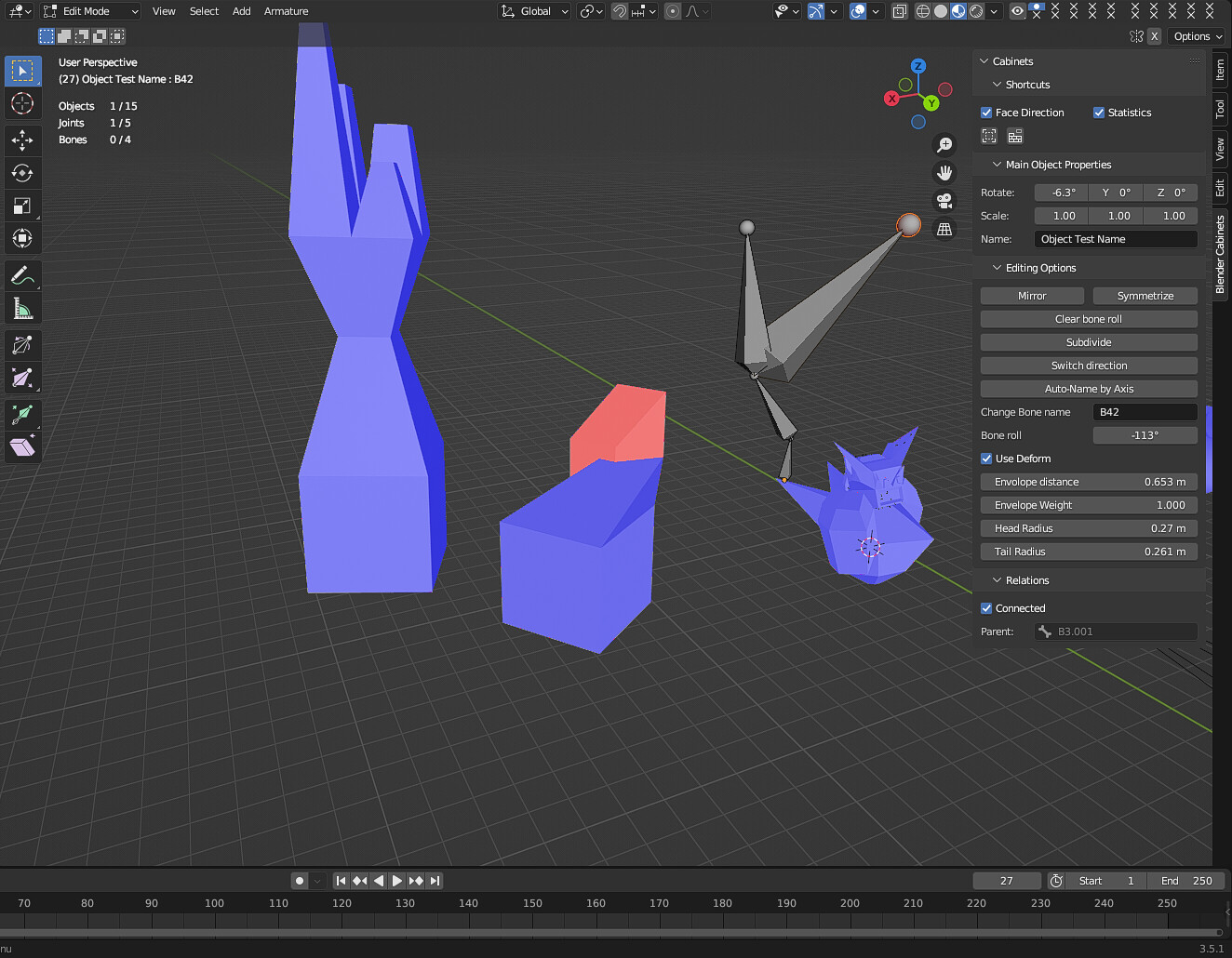1232x958 pixels.
Task: Select the Cursor tool in the toolbar
Action: pos(22,103)
